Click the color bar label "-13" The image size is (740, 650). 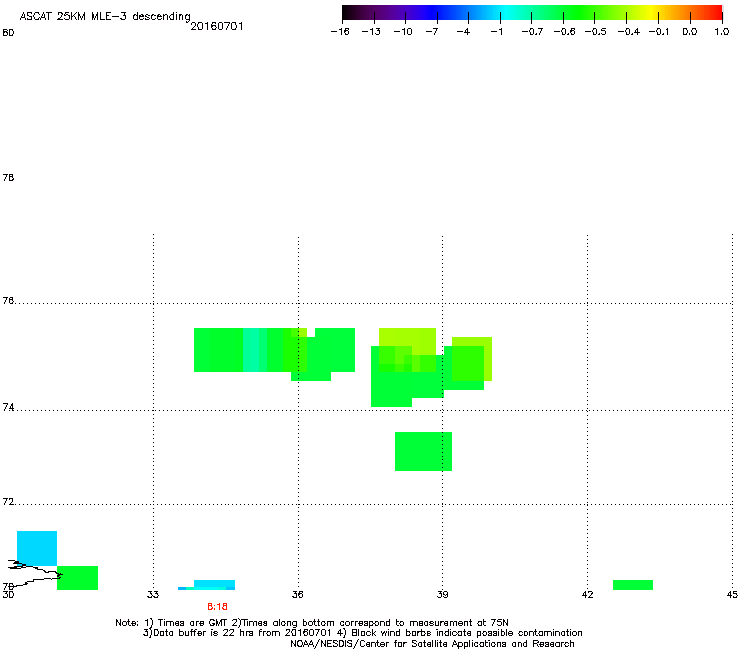(371, 32)
